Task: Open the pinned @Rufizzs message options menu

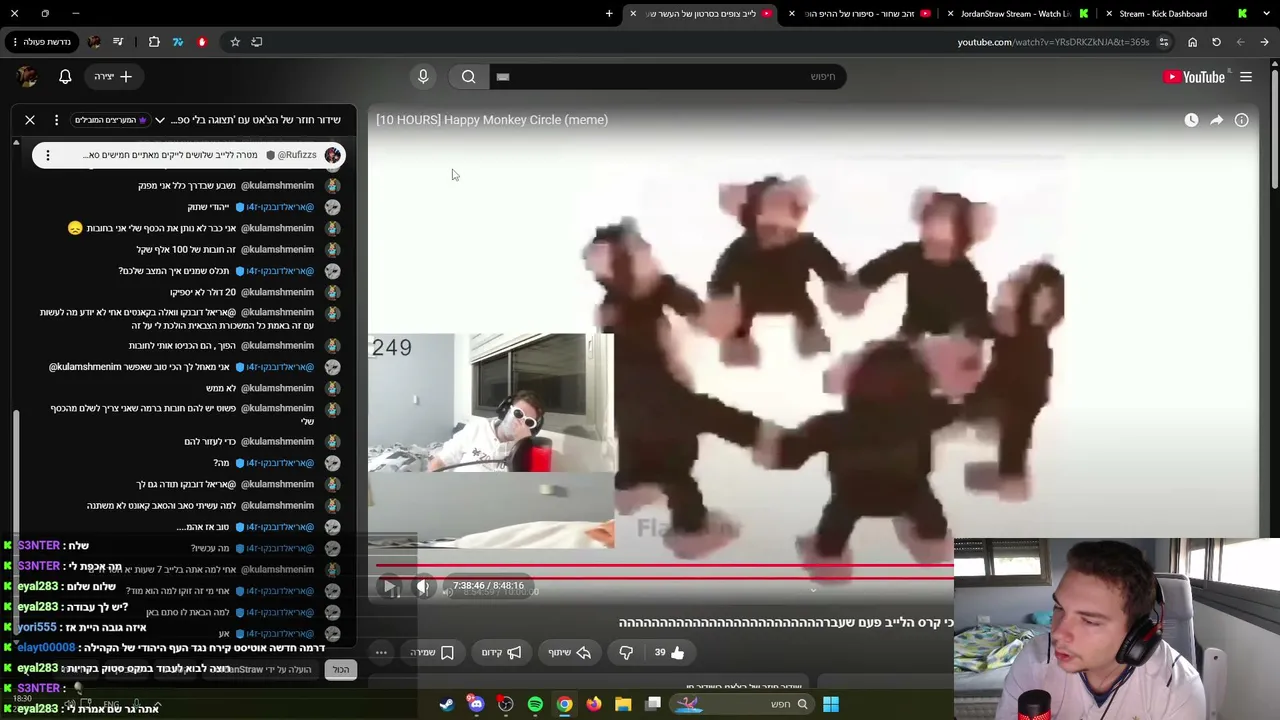Action: coord(46,155)
